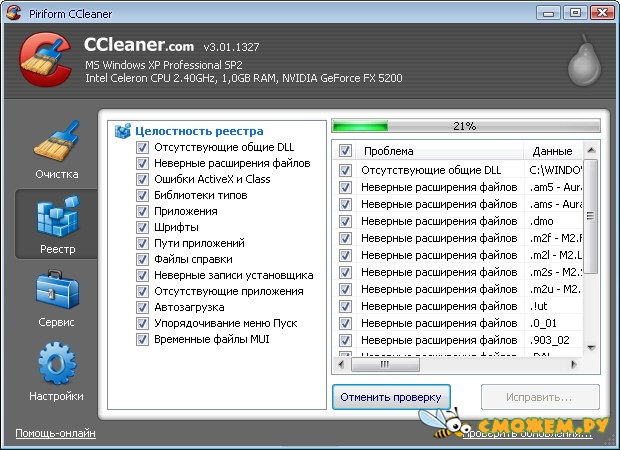Click the horizontal scrollbar right arrow
Image resolution: width=620 pixels, height=450 pixels.
click(x=574, y=364)
